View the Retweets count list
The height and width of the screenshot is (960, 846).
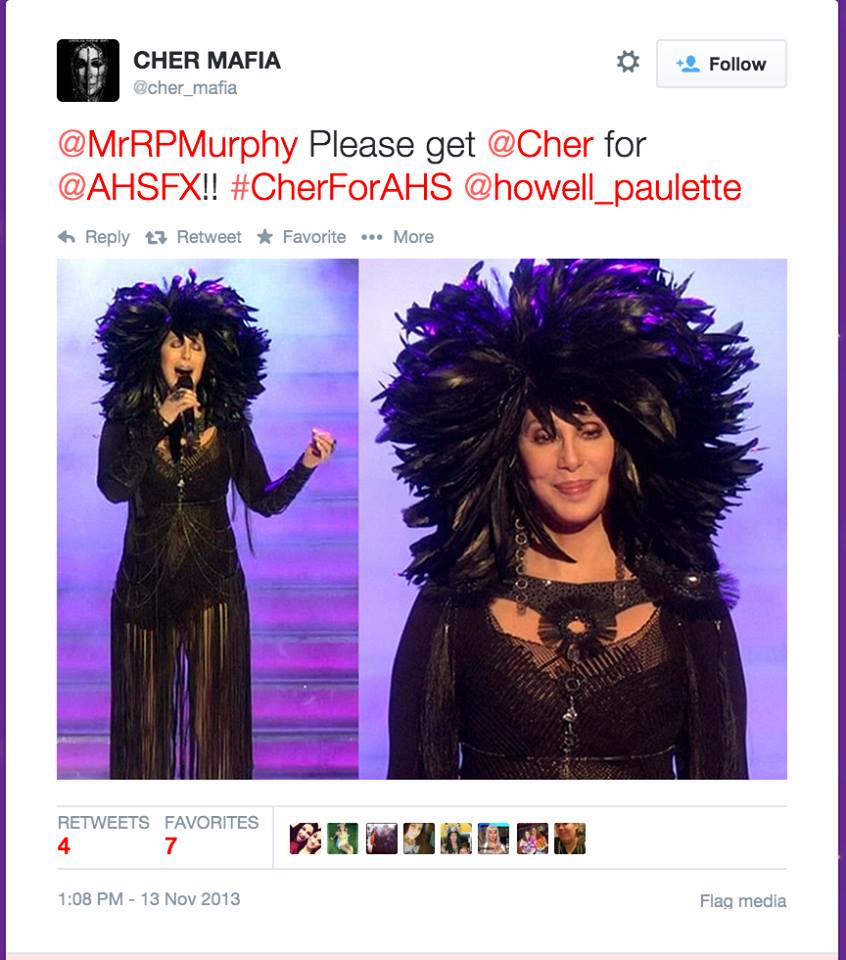pyautogui.click(x=103, y=836)
